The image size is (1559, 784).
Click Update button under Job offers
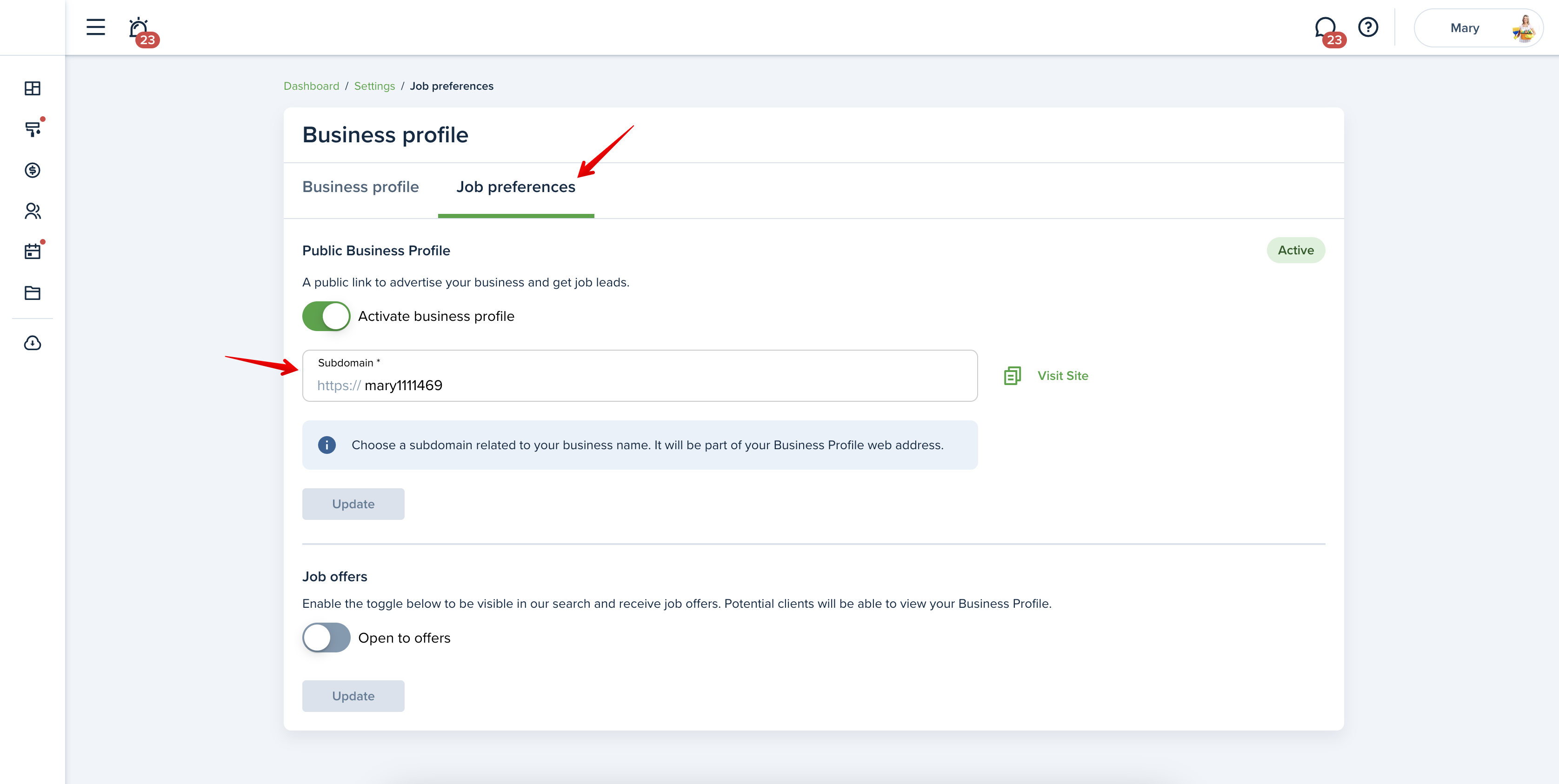[x=353, y=696]
